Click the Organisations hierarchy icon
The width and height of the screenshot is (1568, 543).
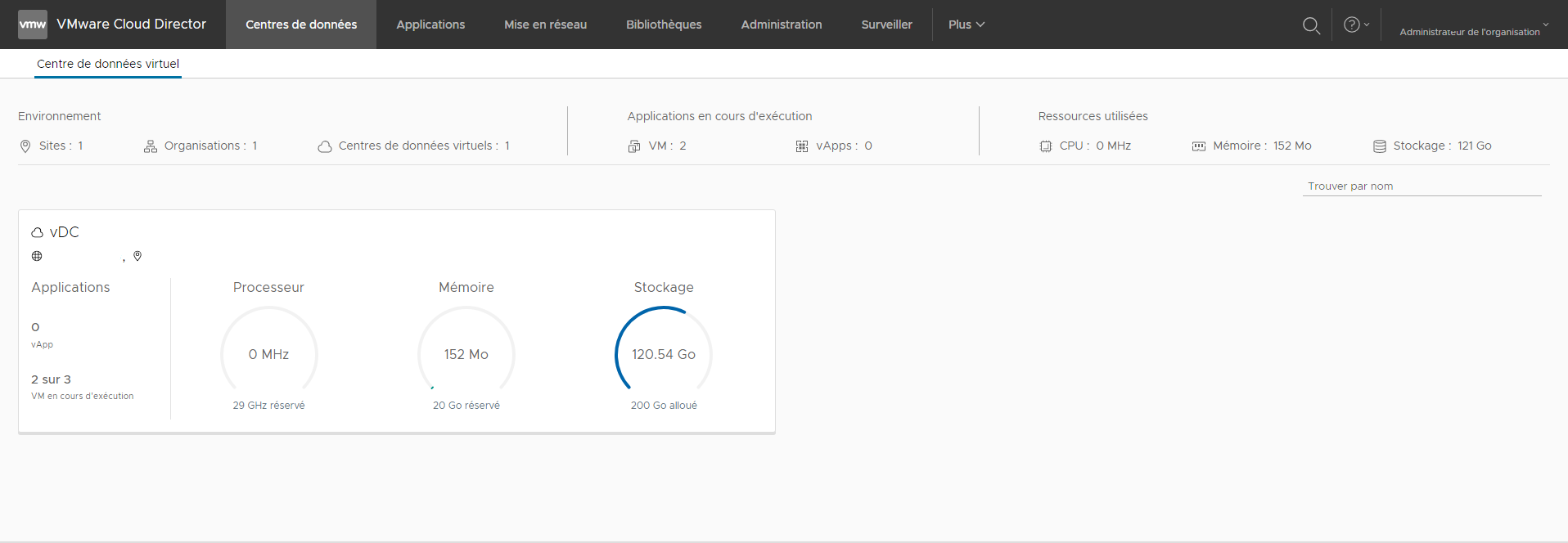151,146
